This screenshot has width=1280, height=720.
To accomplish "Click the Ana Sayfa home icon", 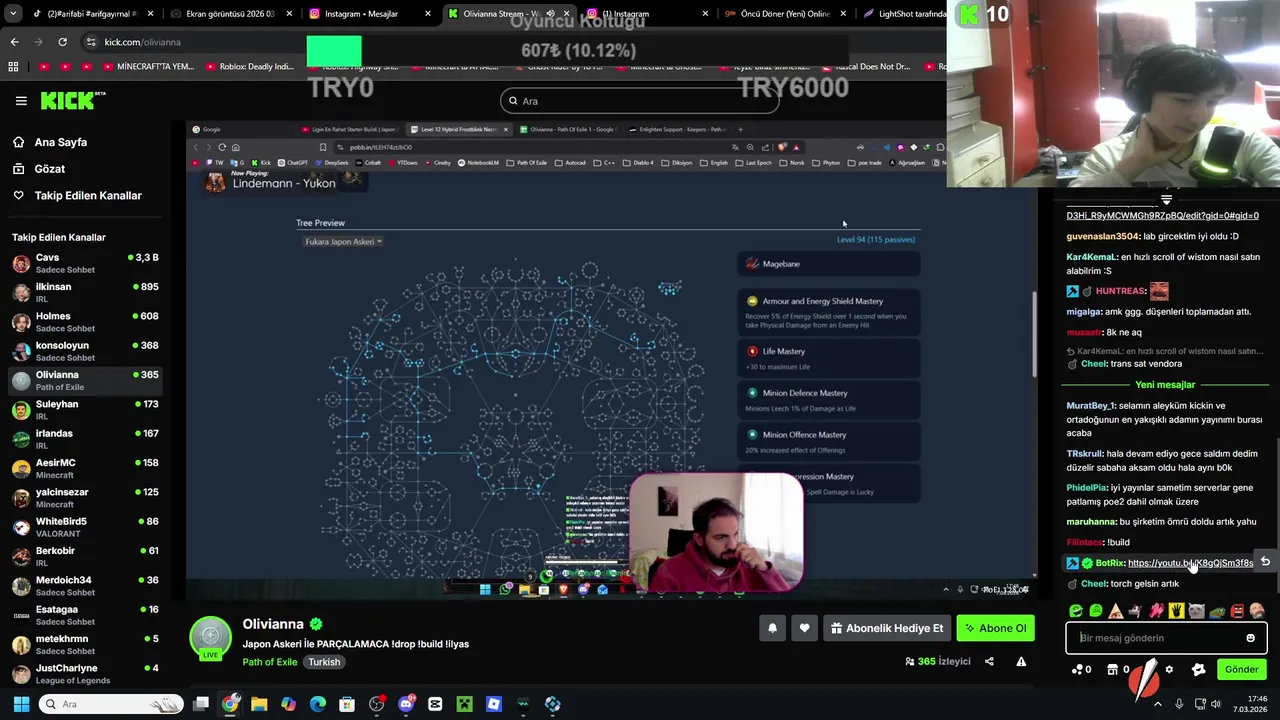I will coord(19,142).
